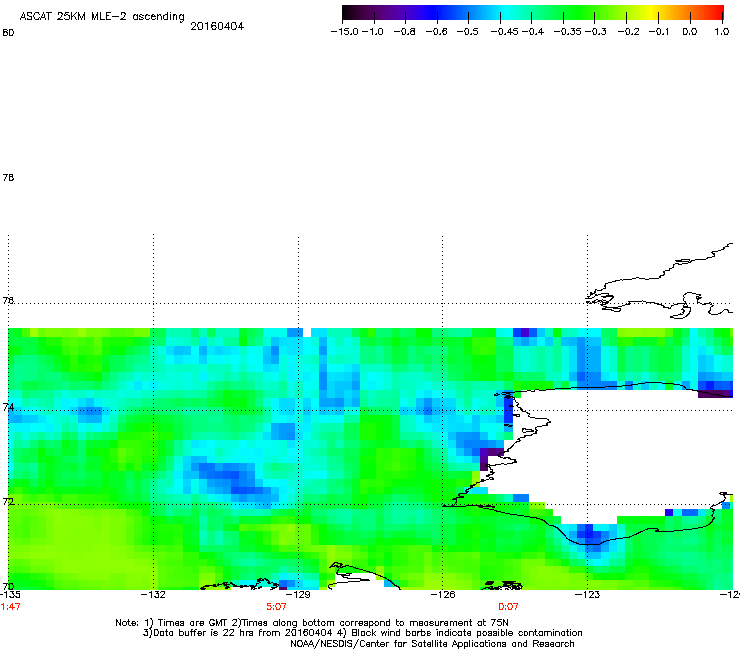Image resolution: width=740 pixels, height=650 pixels.
Task: Select the longitude label '-129'
Action: point(298,594)
